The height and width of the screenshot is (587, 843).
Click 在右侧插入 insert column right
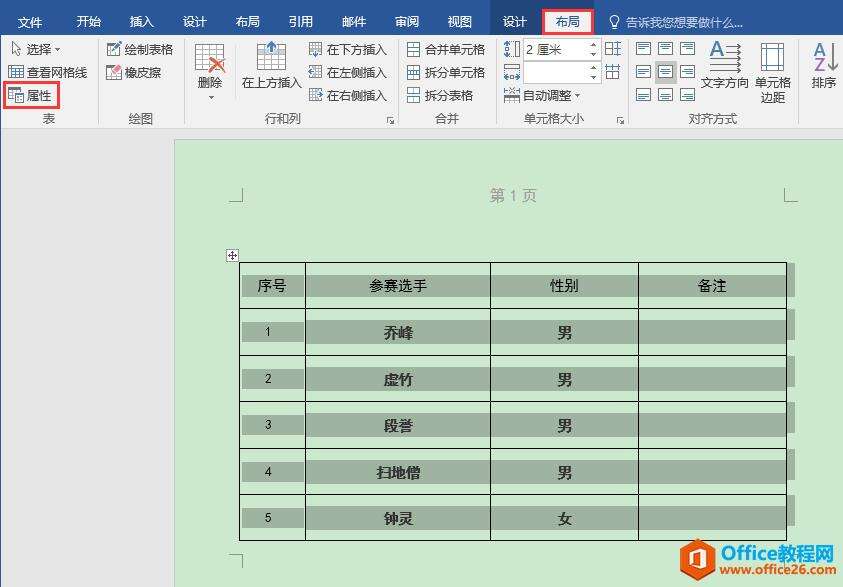347,95
